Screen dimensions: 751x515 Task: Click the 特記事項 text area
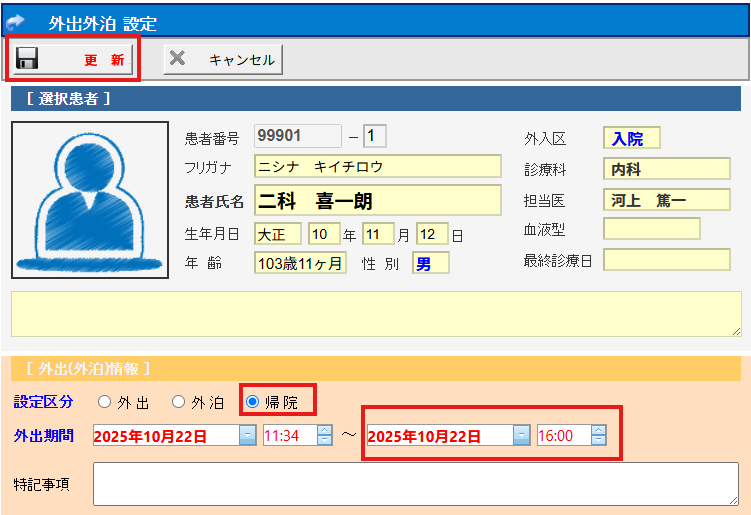pos(415,484)
